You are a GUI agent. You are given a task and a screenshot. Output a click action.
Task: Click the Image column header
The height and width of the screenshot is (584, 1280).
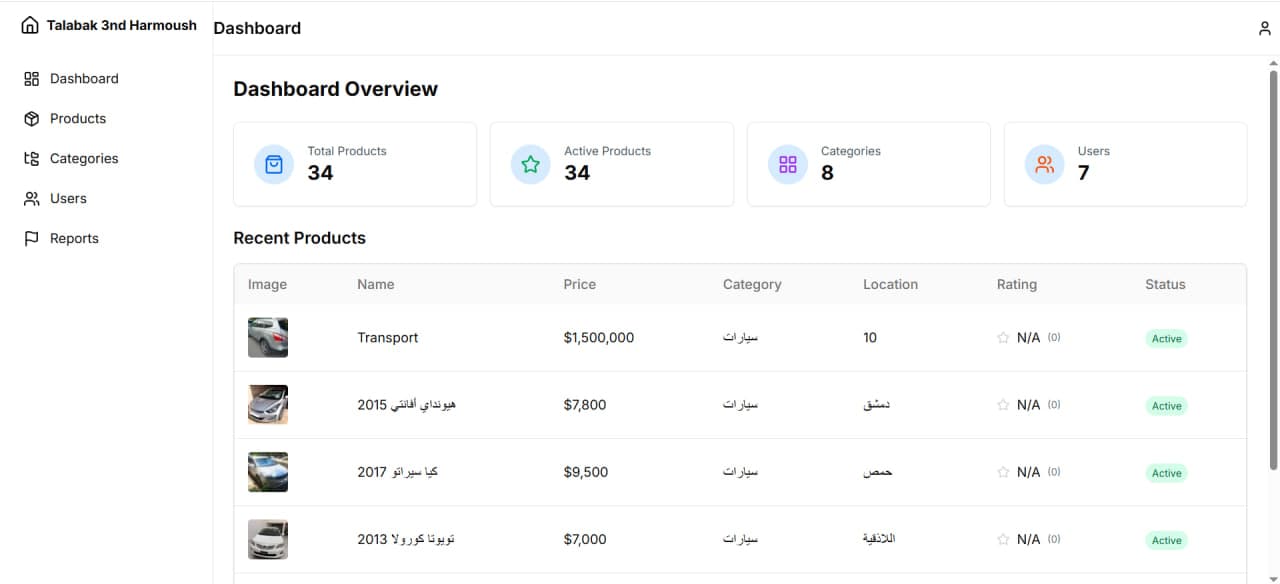267,284
